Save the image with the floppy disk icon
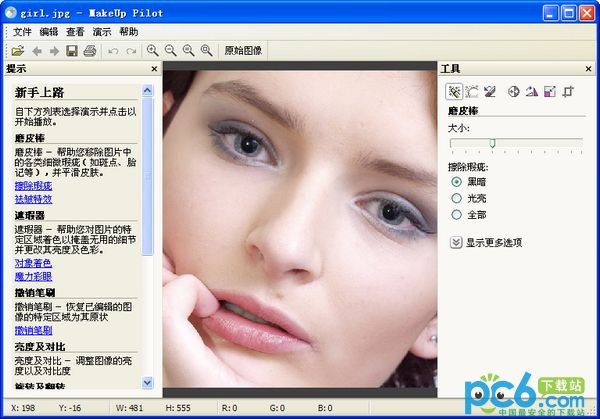 (72, 51)
